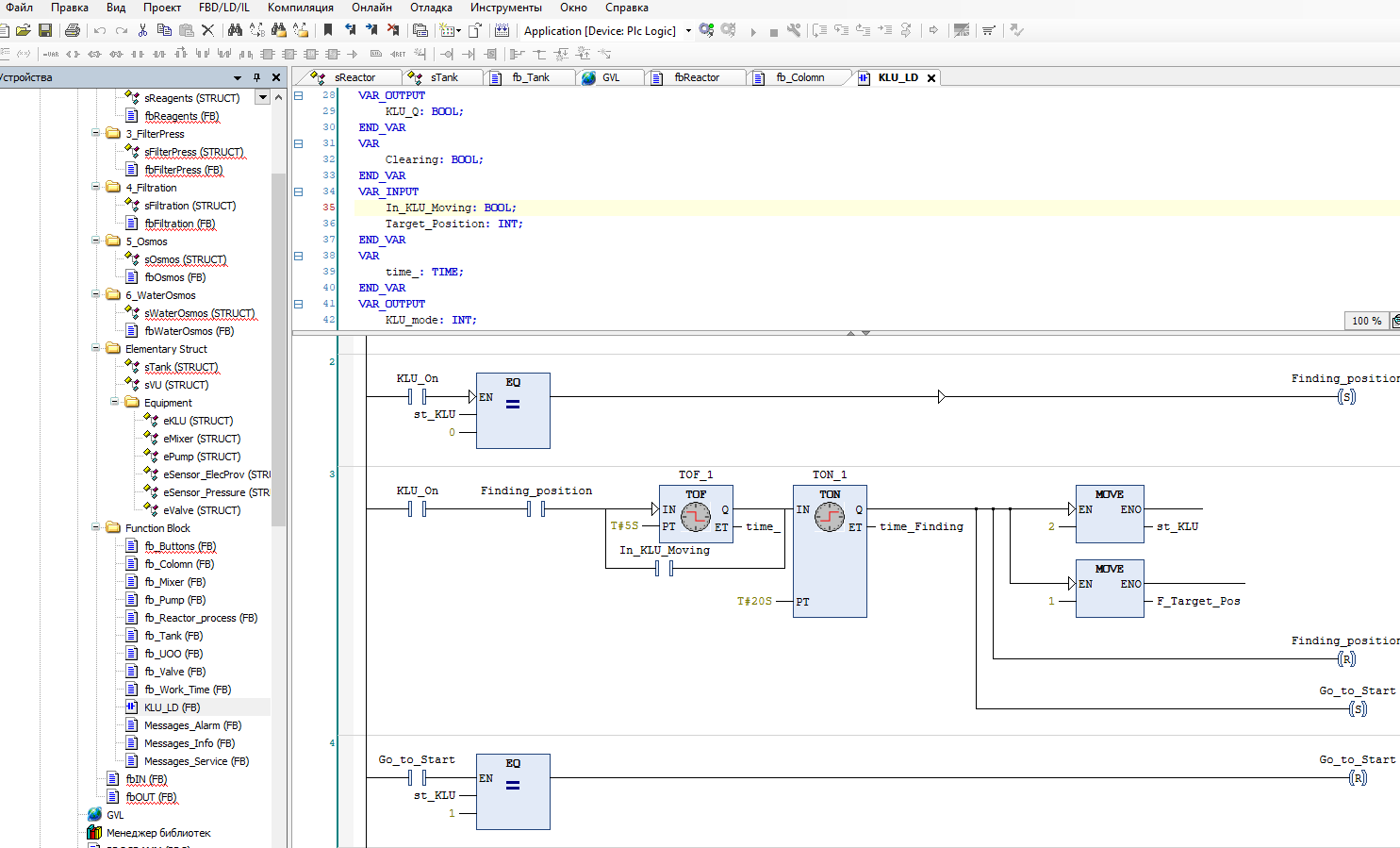Open the Отладка menu
This screenshot has width=1400, height=848.
click(431, 8)
